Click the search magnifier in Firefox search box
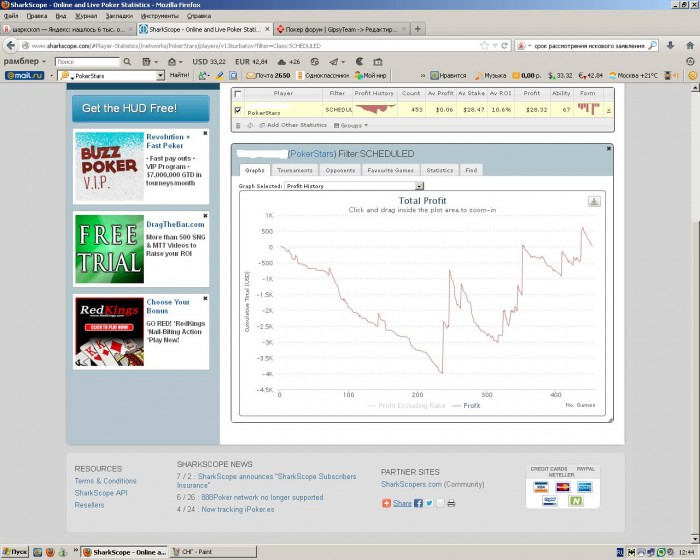This screenshot has width=700, height=560. coord(652,46)
